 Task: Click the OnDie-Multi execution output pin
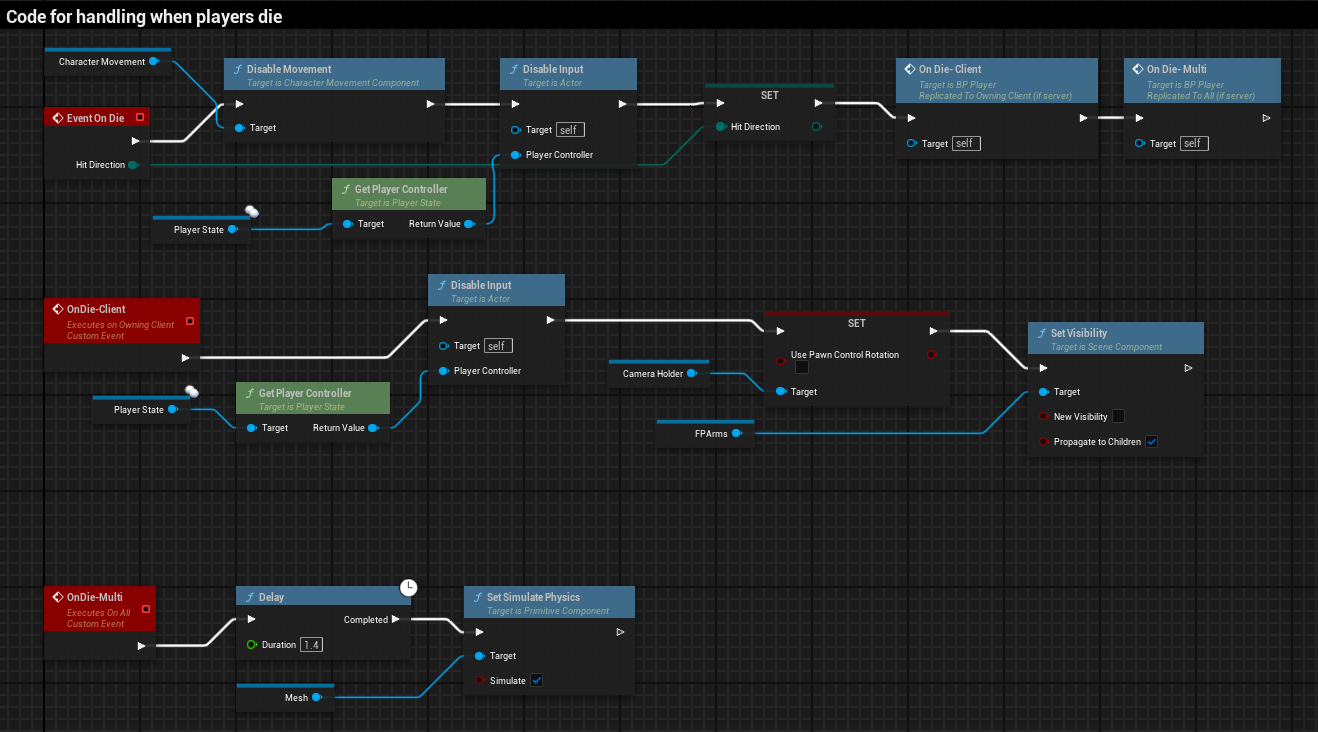pos(143,646)
